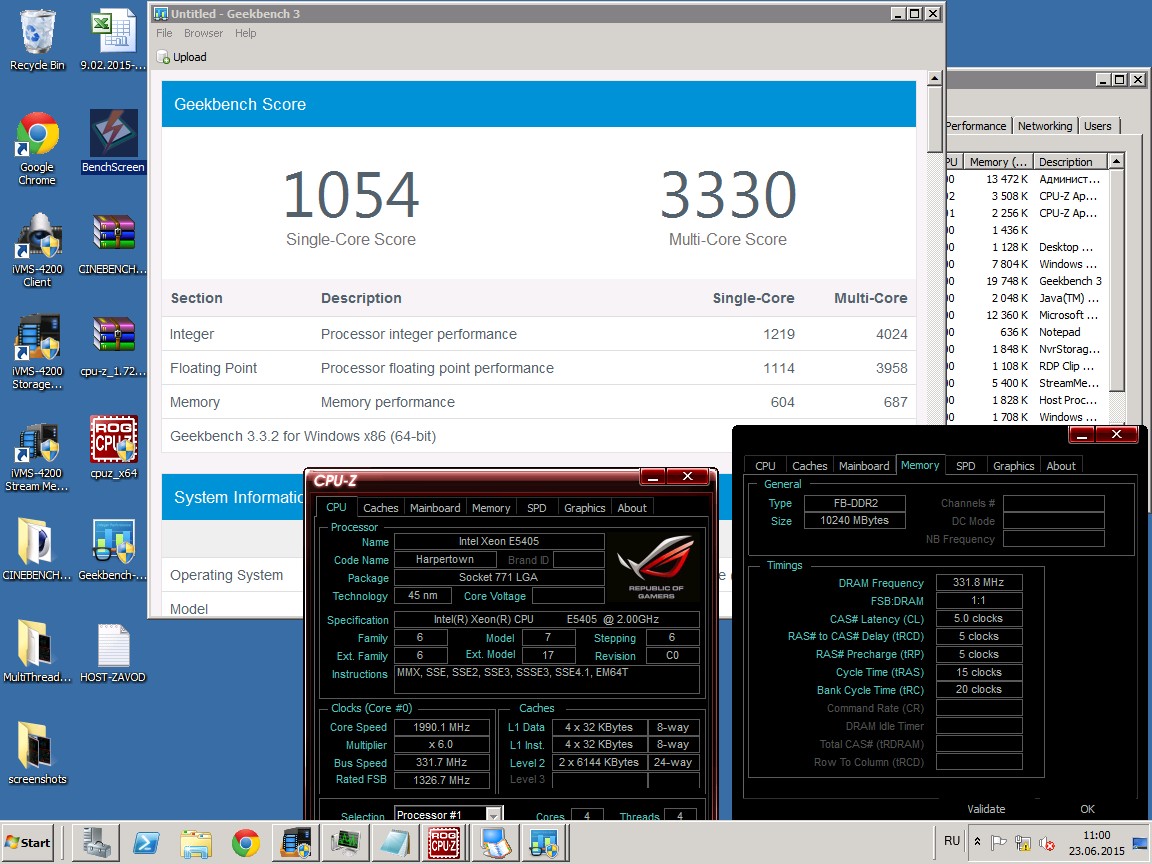Image resolution: width=1152 pixels, height=864 pixels.
Task: Open the File menu in Geekbench
Action: (x=164, y=33)
